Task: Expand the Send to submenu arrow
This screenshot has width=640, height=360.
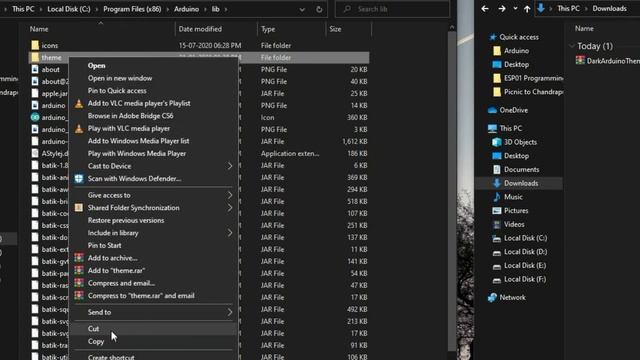Action: tap(230, 312)
